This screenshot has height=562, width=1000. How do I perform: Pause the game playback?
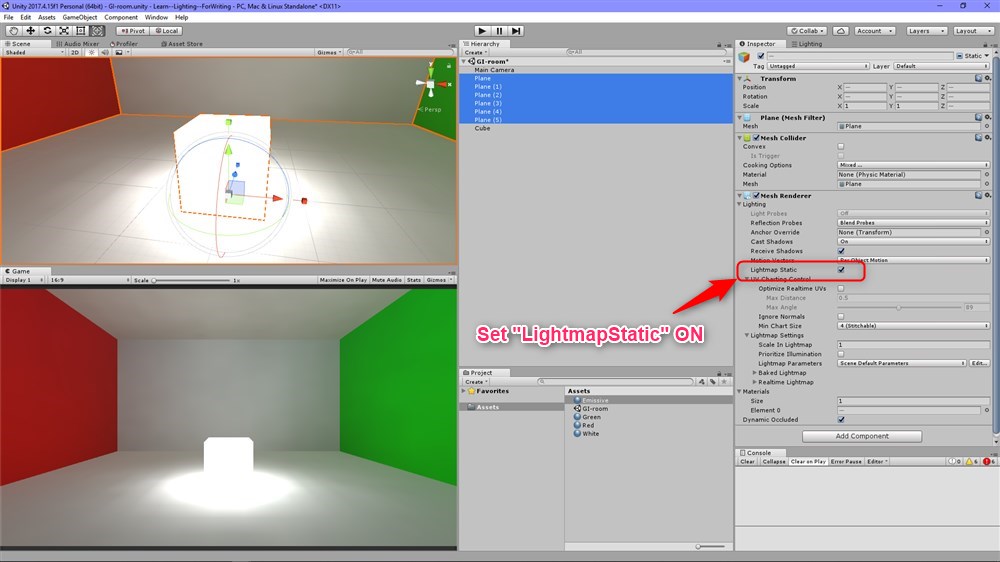499,31
